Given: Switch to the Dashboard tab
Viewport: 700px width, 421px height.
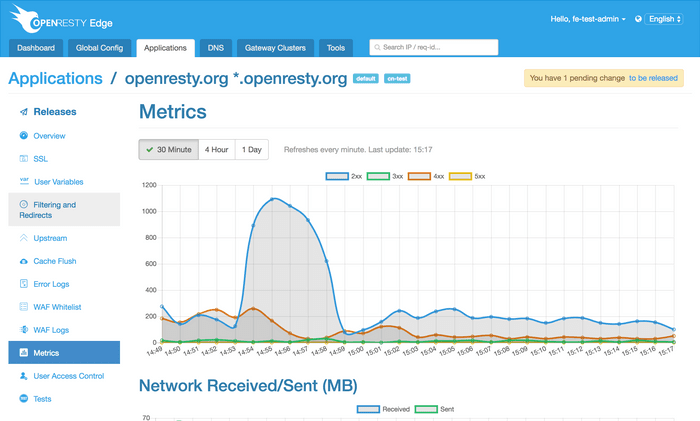Looking at the screenshot, I should (x=36, y=48).
